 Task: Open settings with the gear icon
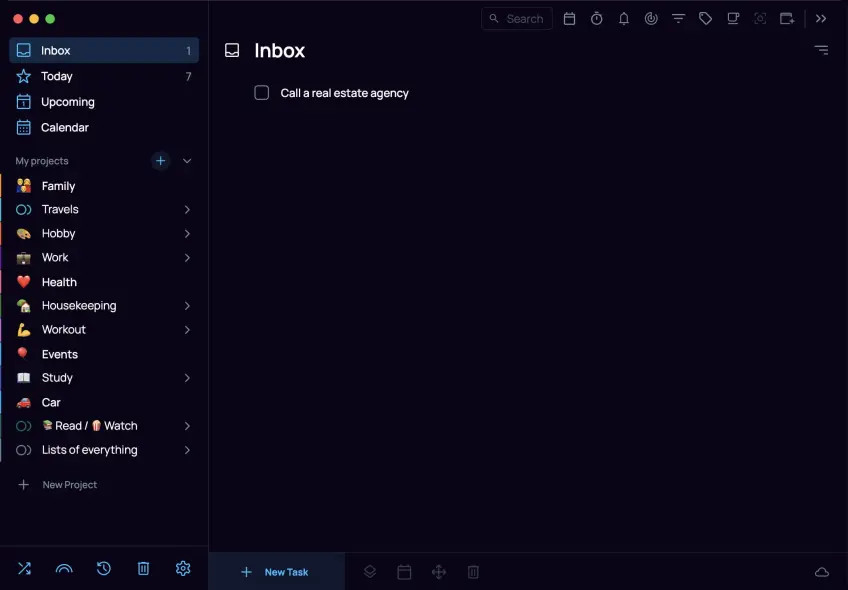pos(183,569)
